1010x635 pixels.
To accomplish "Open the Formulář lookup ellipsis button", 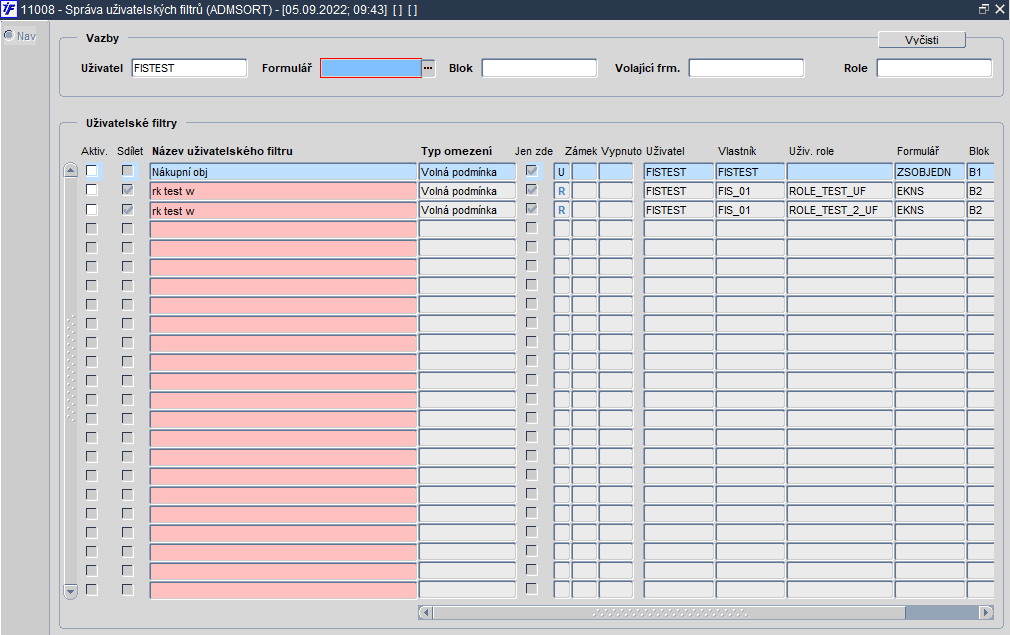I will (x=428, y=68).
